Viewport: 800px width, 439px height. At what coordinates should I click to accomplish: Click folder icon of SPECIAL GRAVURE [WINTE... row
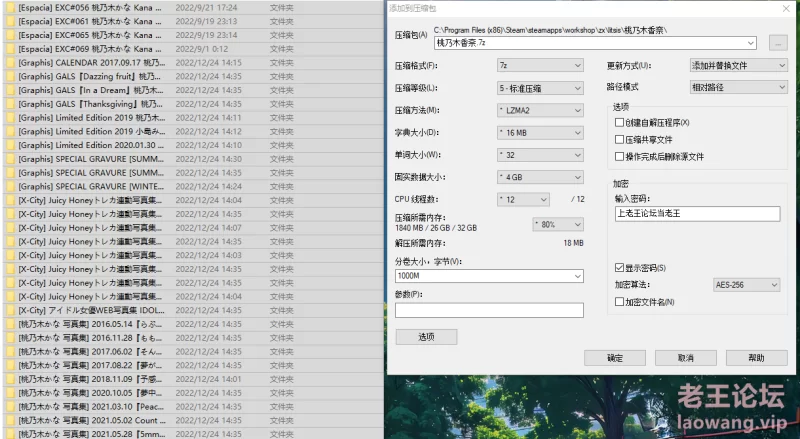10,187
